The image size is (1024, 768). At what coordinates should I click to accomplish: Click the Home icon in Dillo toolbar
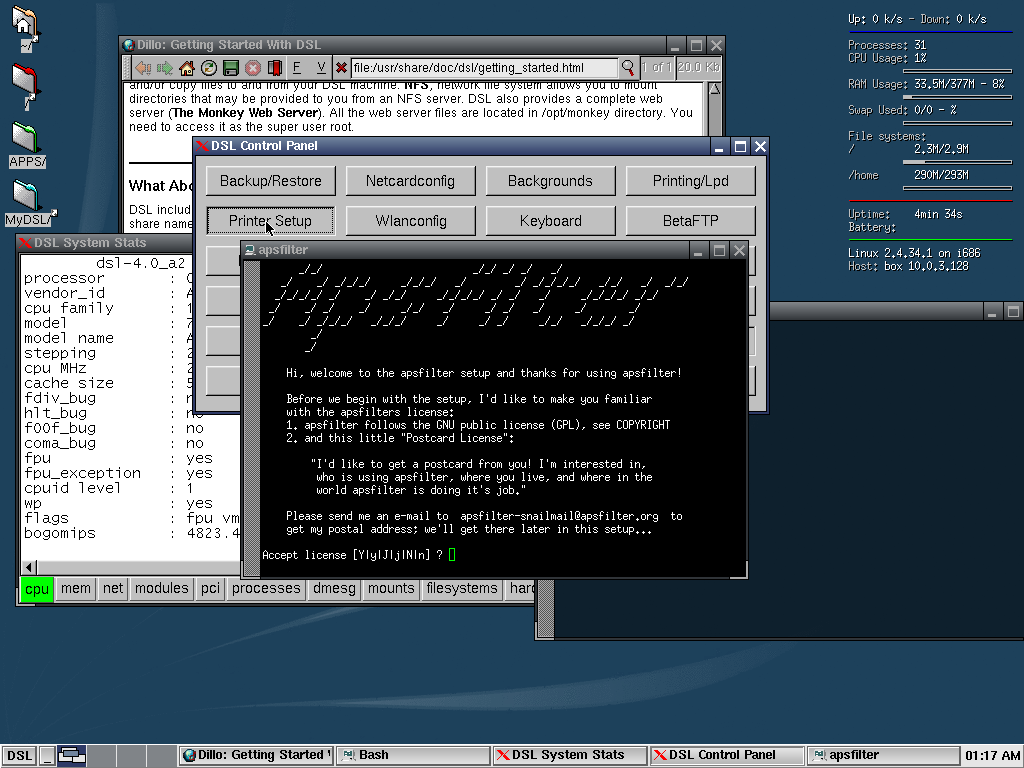pyautogui.click(x=186, y=68)
